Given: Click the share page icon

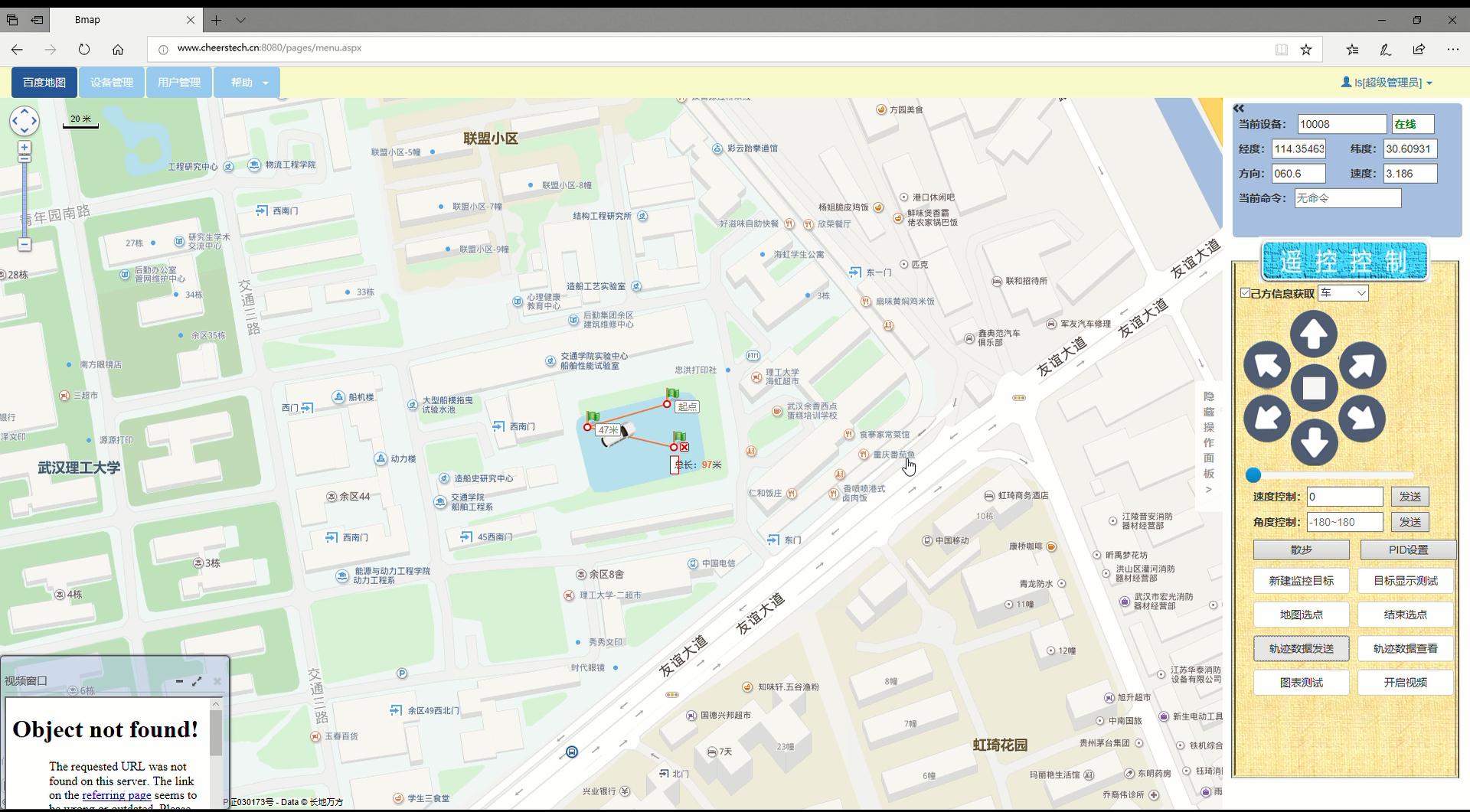Looking at the screenshot, I should coord(1419,49).
